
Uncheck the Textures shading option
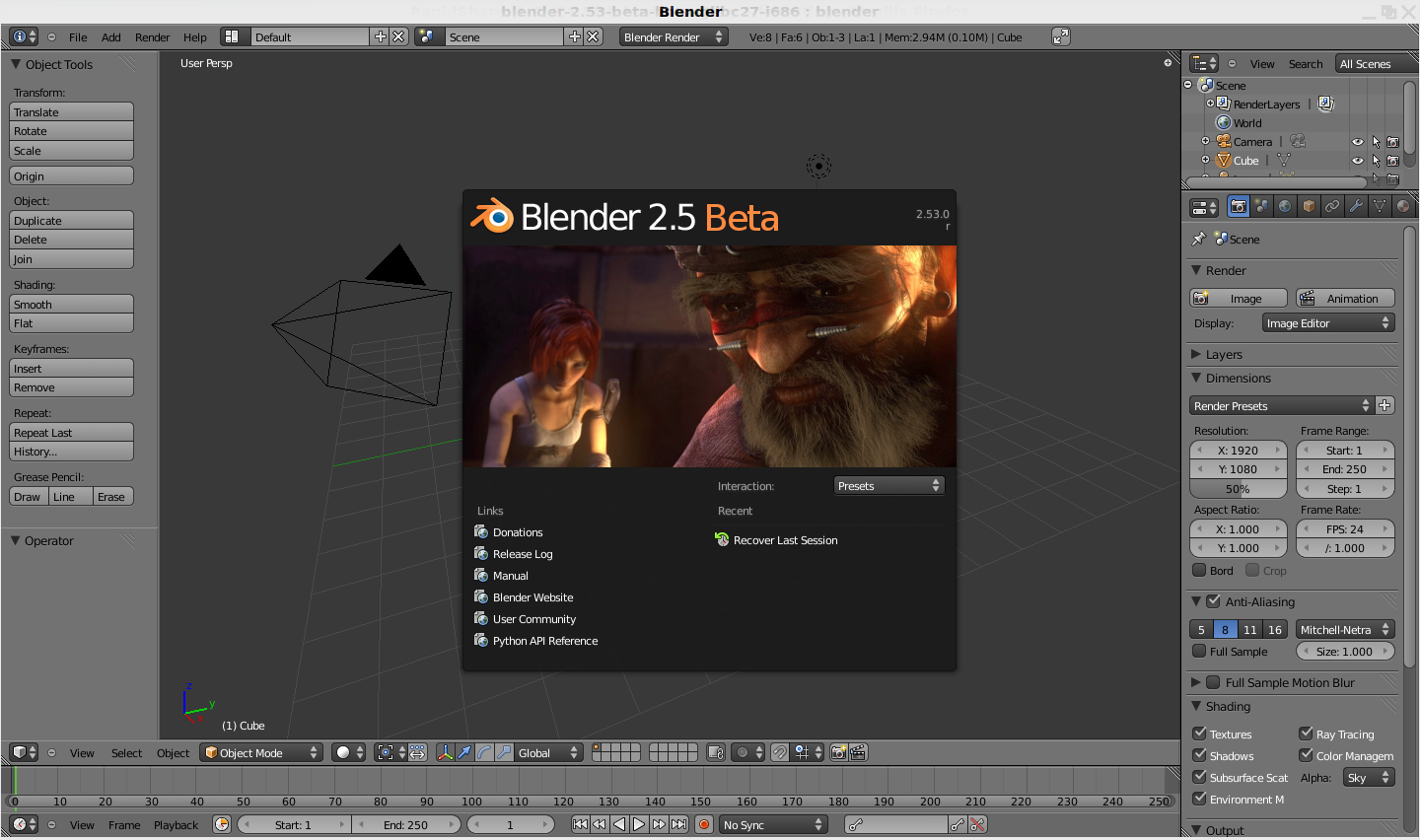tap(1199, 733)
